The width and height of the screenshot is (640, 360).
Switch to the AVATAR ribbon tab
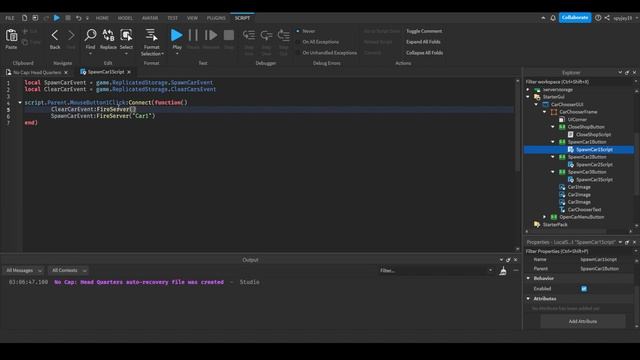pos(150,18)
